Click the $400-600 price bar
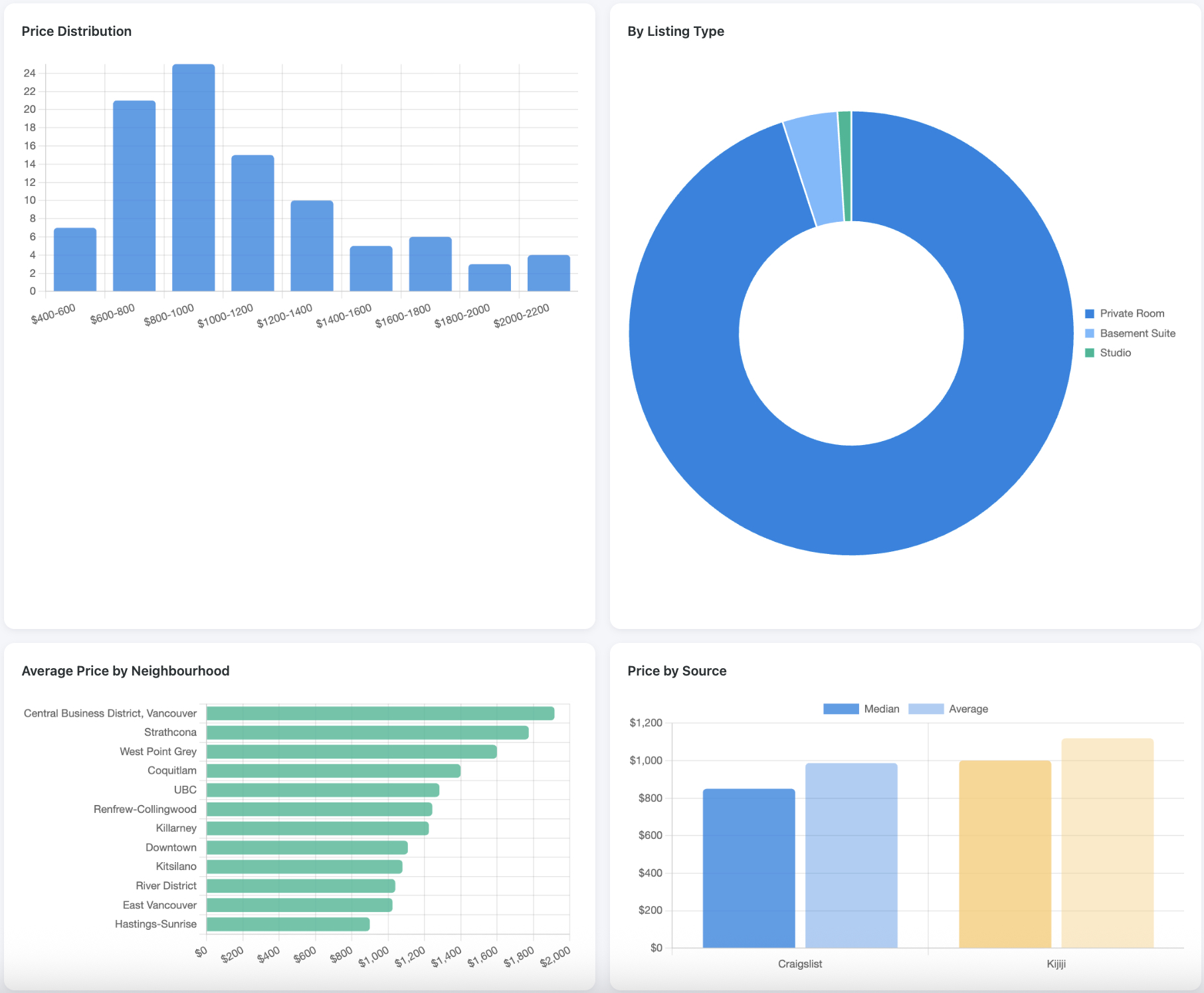This screenshot has height=993, width=1204. coord(75,260)
